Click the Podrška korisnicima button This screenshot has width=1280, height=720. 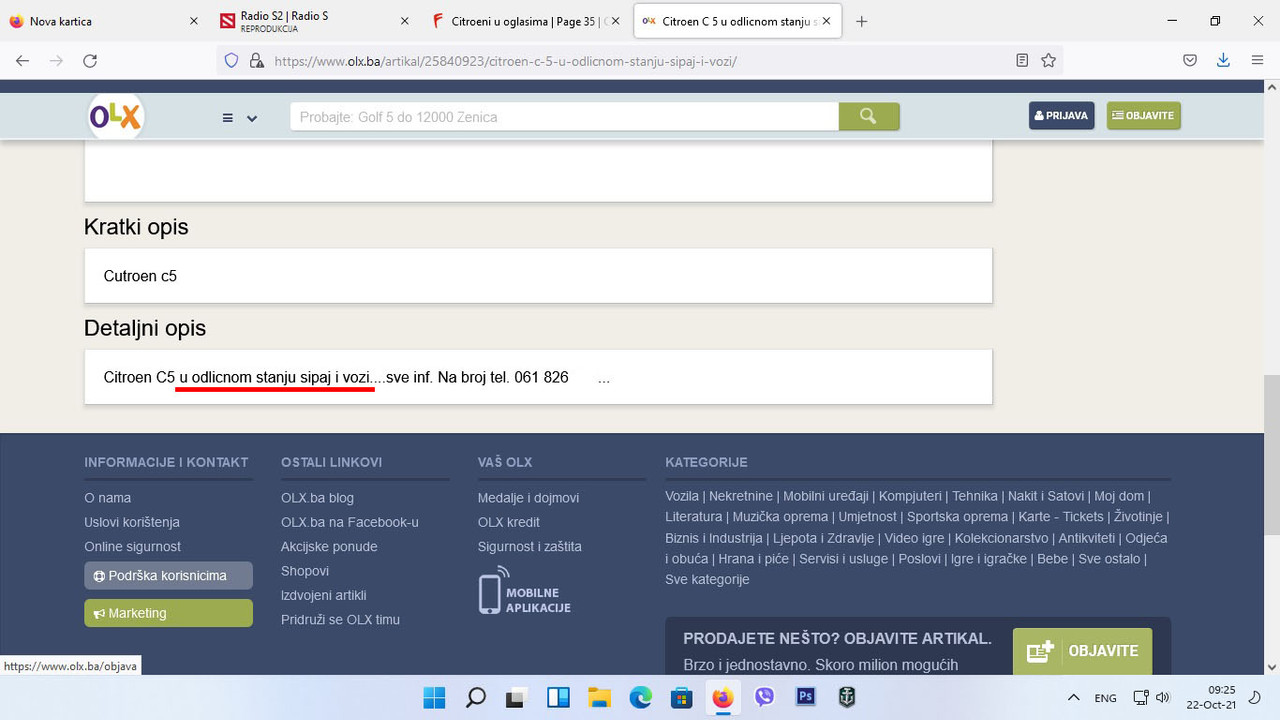coord(168,576)
